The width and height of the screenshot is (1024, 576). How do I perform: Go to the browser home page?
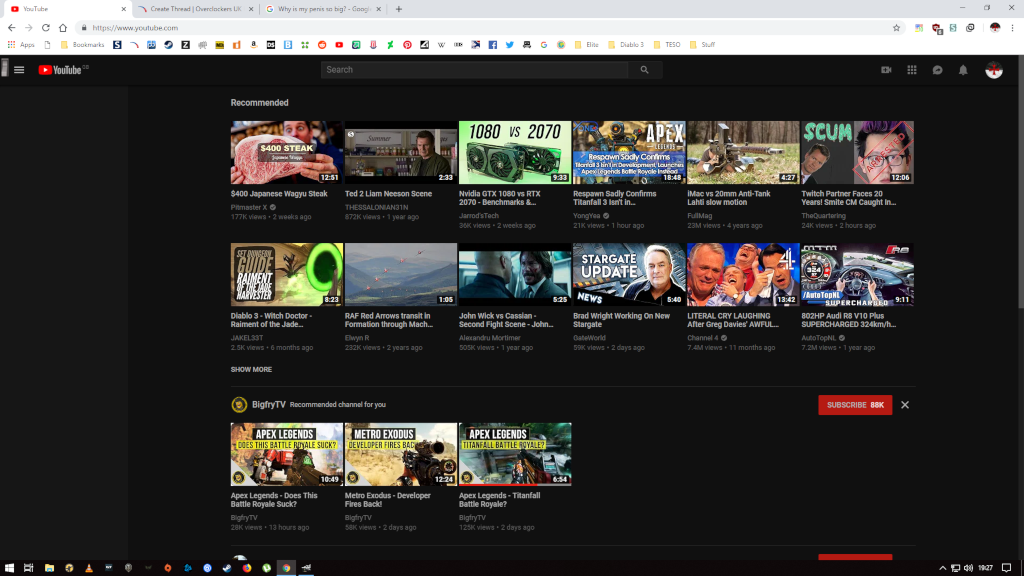pos(63,27)
